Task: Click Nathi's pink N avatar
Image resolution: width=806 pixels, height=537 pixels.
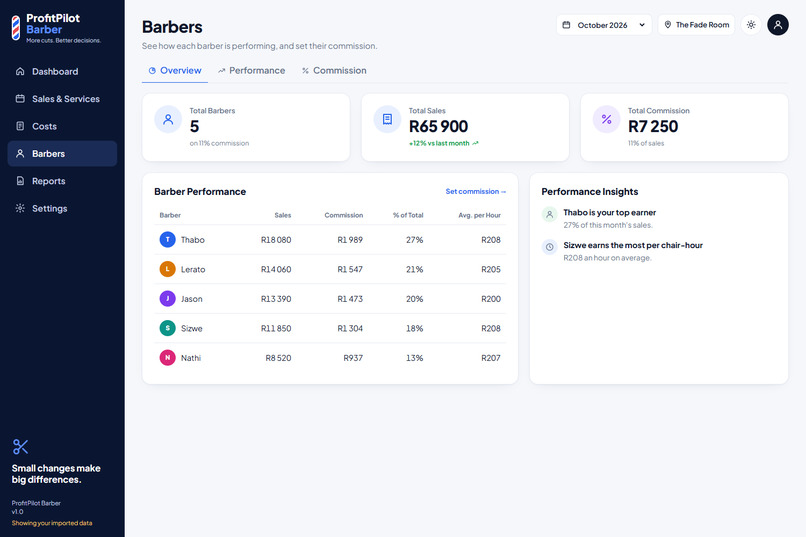Action: point(168,358)
